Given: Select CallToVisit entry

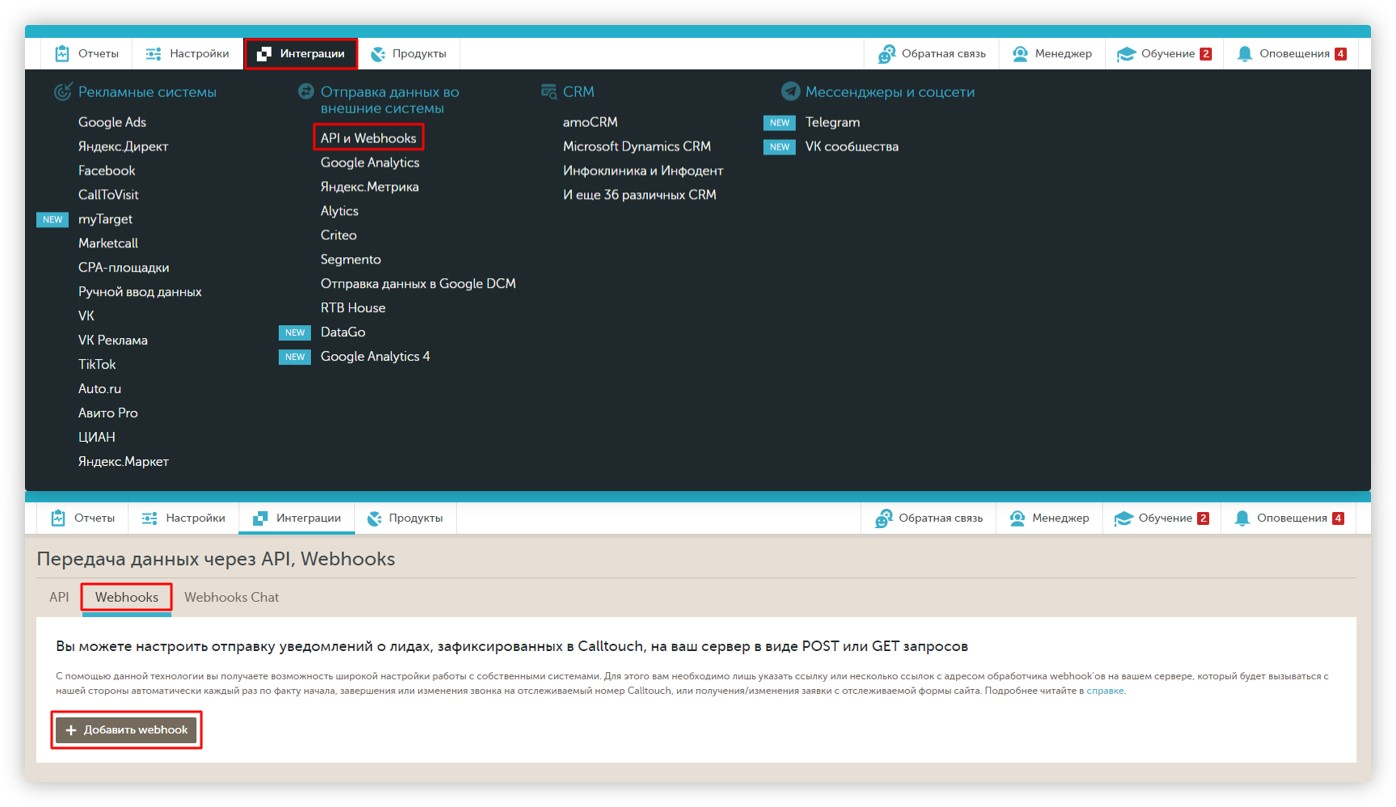Looking at the screenshot, I should click(108, 195).
